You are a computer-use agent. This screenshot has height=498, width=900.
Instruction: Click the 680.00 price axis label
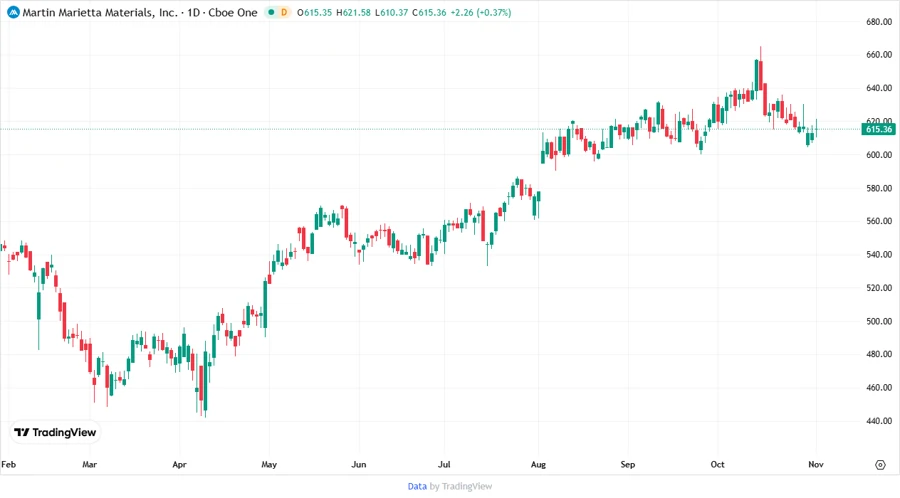879,22
